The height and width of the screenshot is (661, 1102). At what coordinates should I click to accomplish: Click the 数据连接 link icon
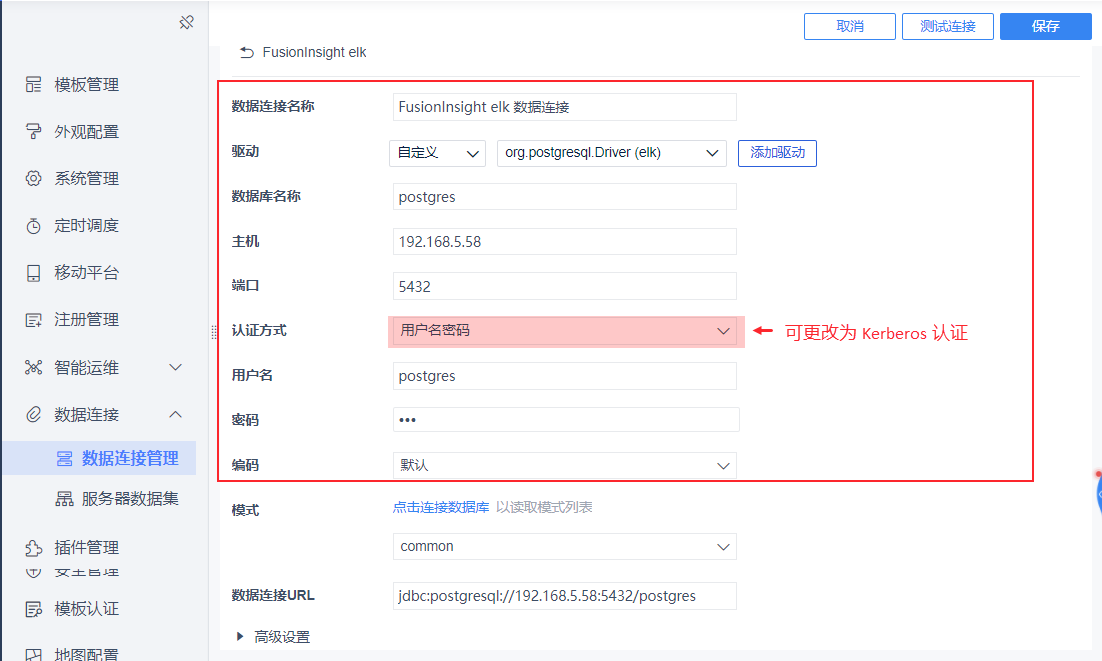[x=34, y=414]
